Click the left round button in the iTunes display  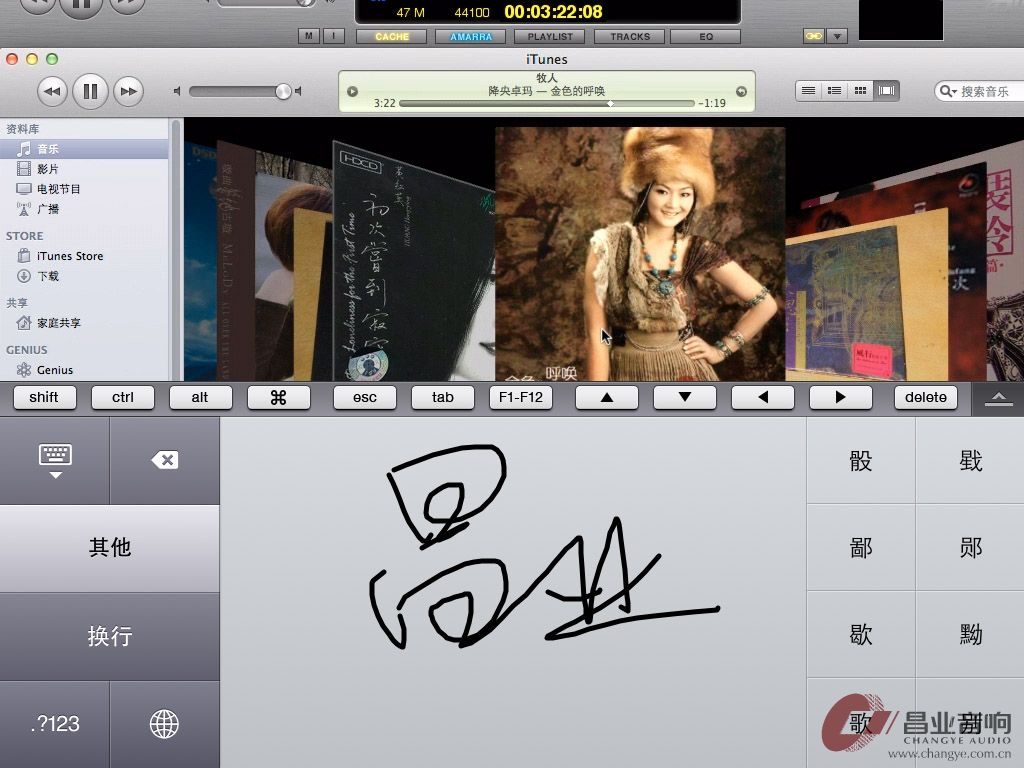click(353, 91)
